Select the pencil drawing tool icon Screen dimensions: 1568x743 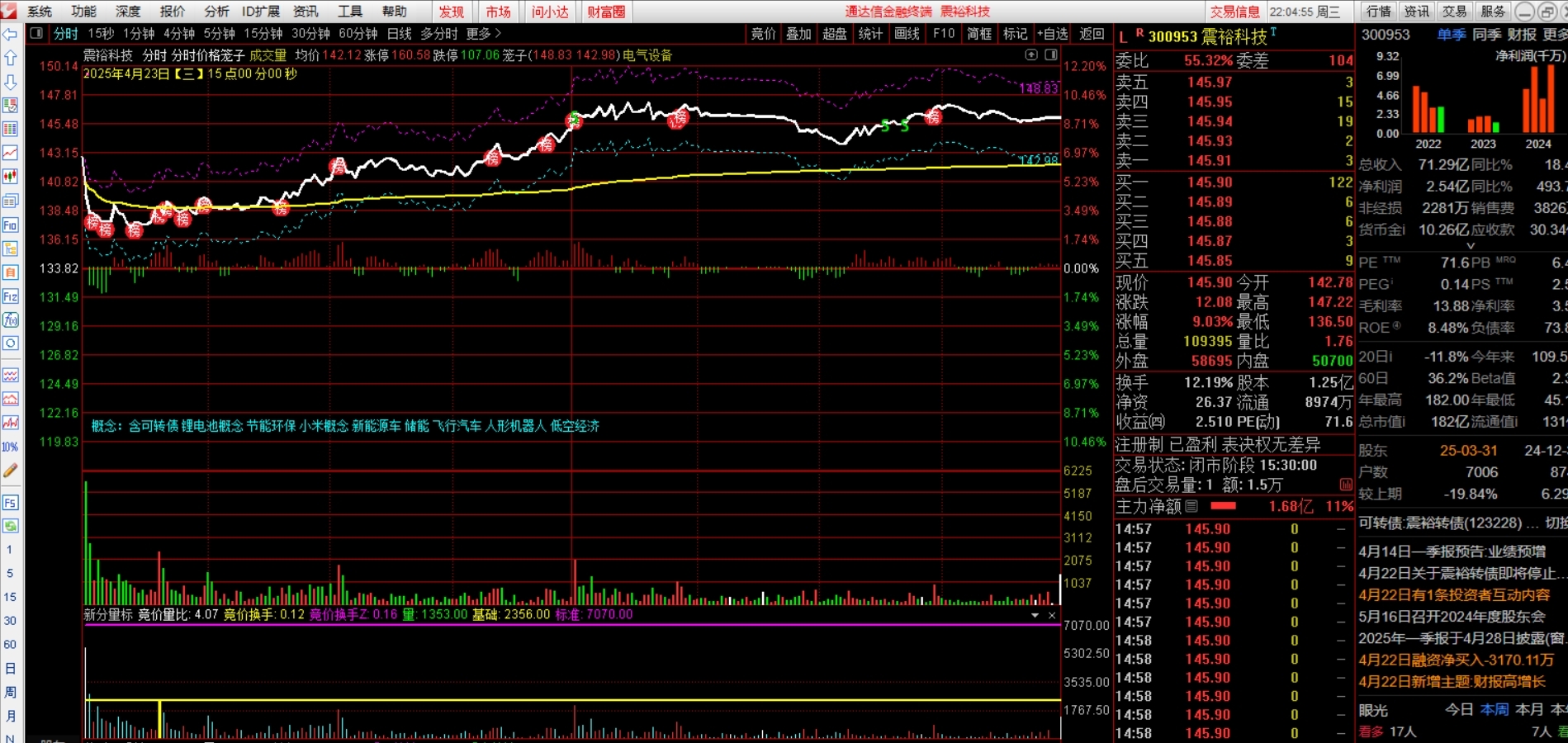click(11, 471)
